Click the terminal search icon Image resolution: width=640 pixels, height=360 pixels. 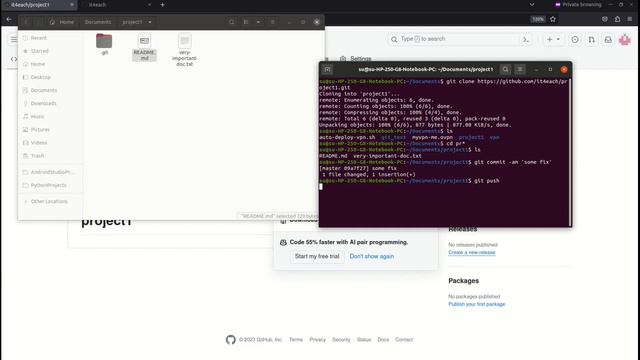505,69
